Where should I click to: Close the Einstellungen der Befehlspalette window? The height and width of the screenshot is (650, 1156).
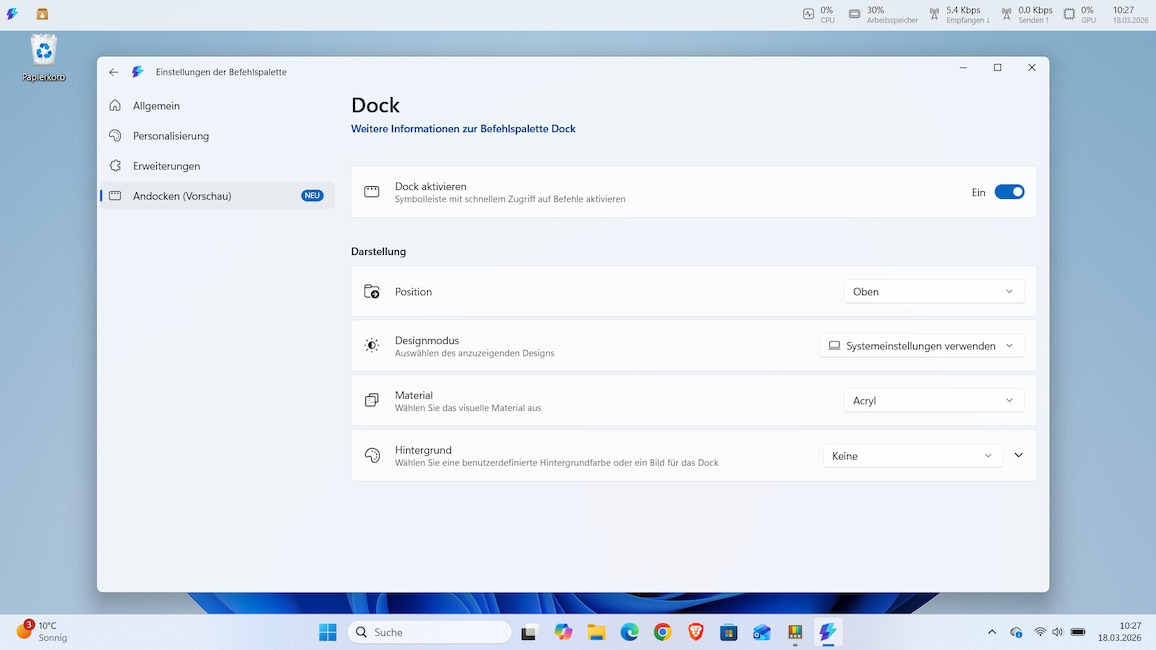point(1031,67)
